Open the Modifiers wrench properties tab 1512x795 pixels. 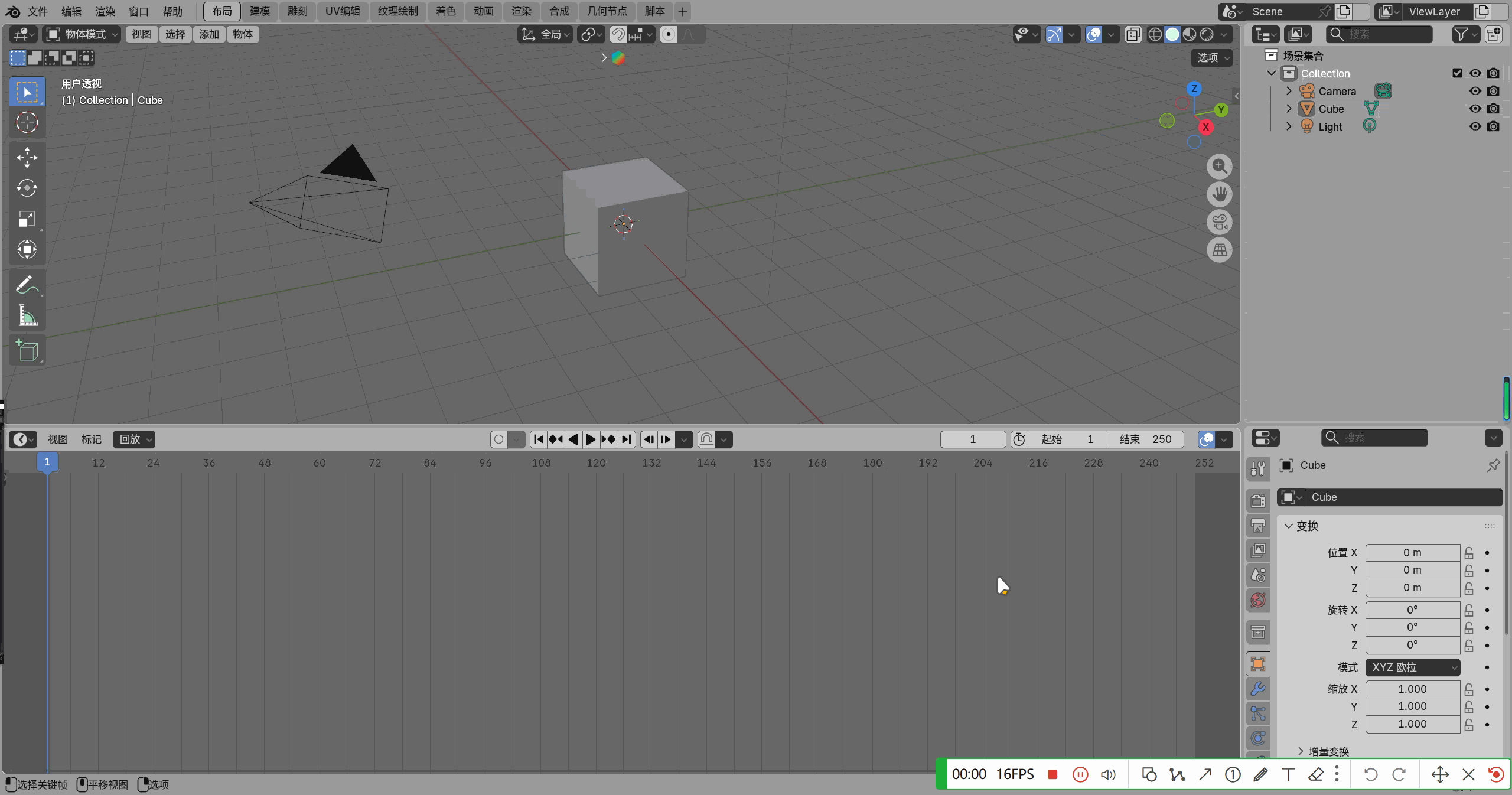pos(1258,689)
